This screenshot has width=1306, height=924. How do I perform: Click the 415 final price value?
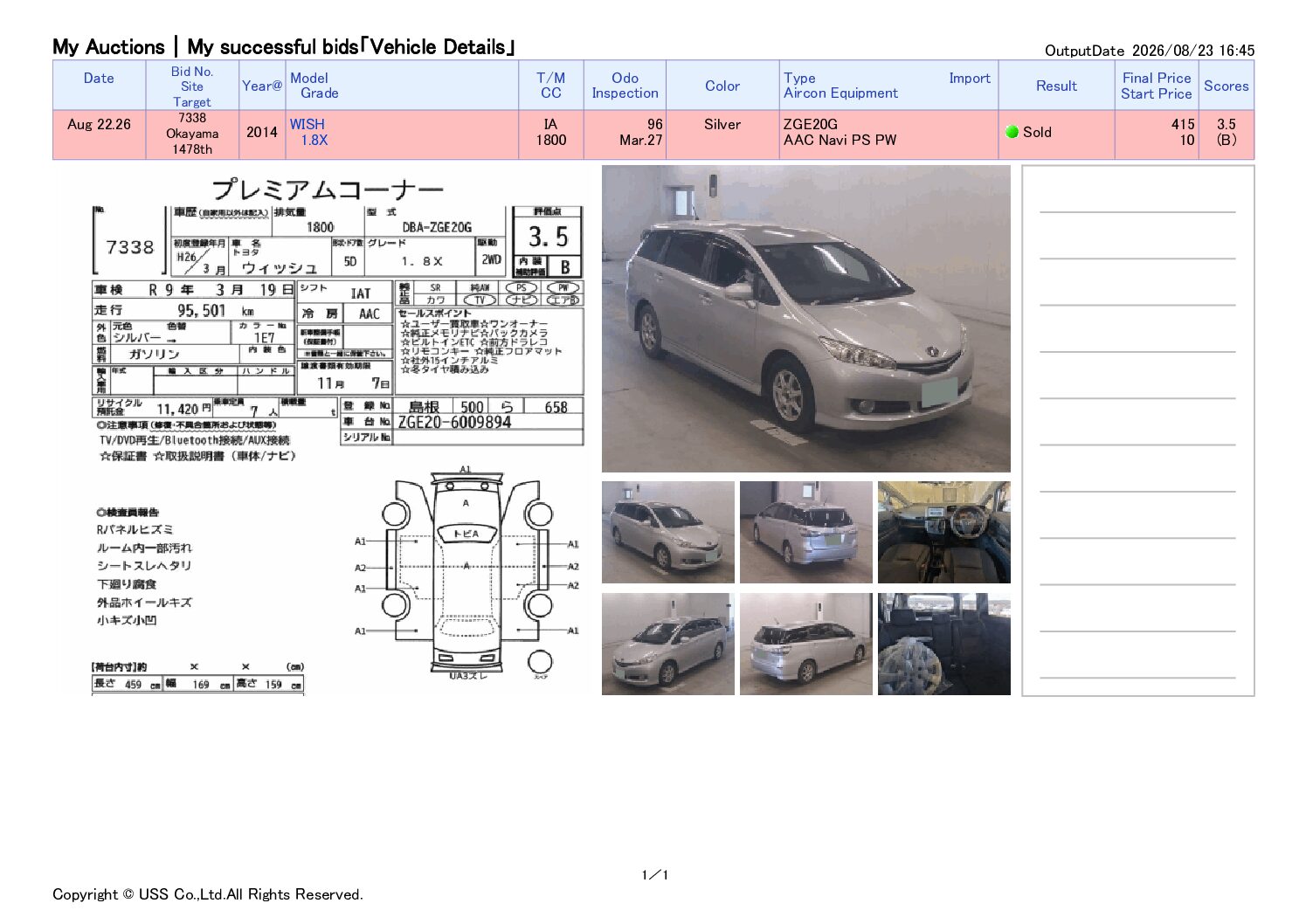[1183, 124]
